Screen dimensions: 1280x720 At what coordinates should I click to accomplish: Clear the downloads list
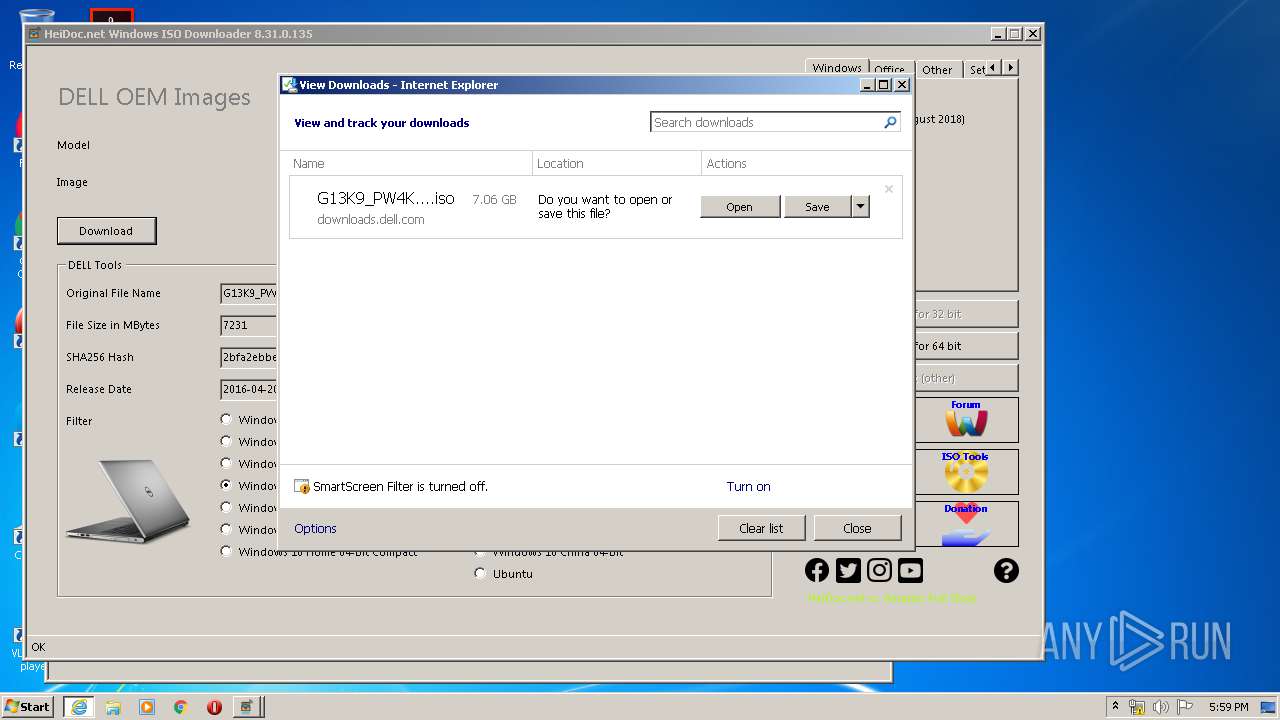coord(761,528)
